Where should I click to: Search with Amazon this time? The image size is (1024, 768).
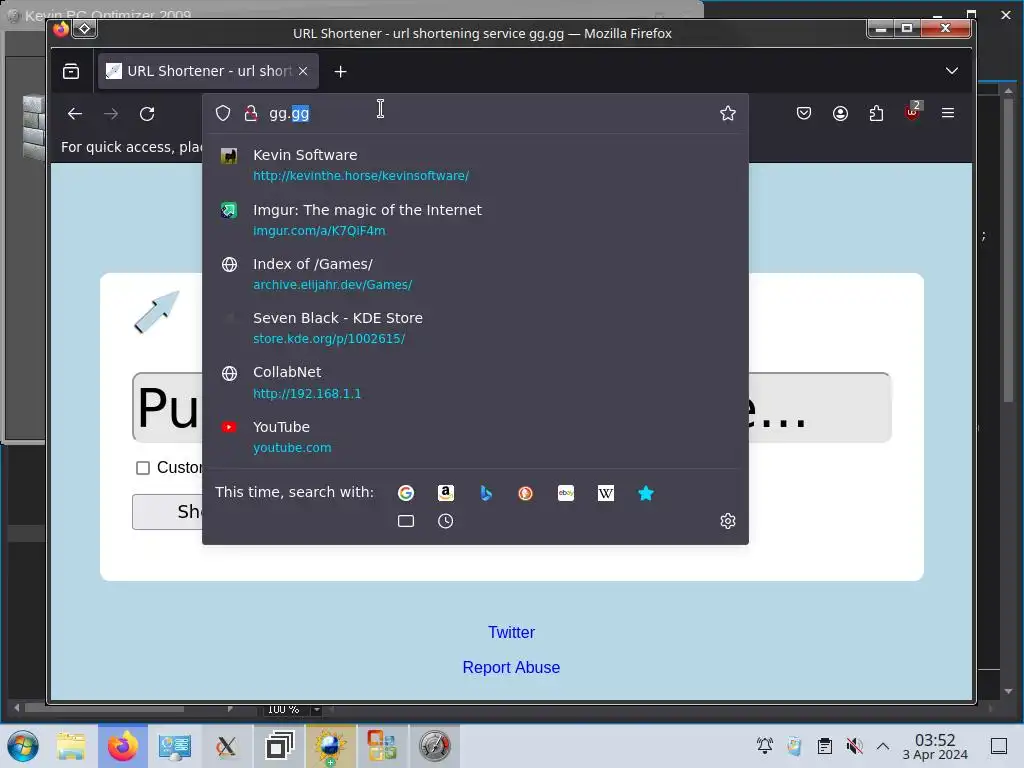click(445, 493)
